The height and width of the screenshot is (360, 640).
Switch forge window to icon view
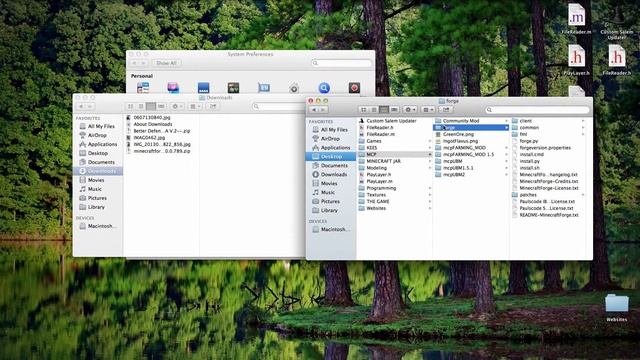point(363,109)
